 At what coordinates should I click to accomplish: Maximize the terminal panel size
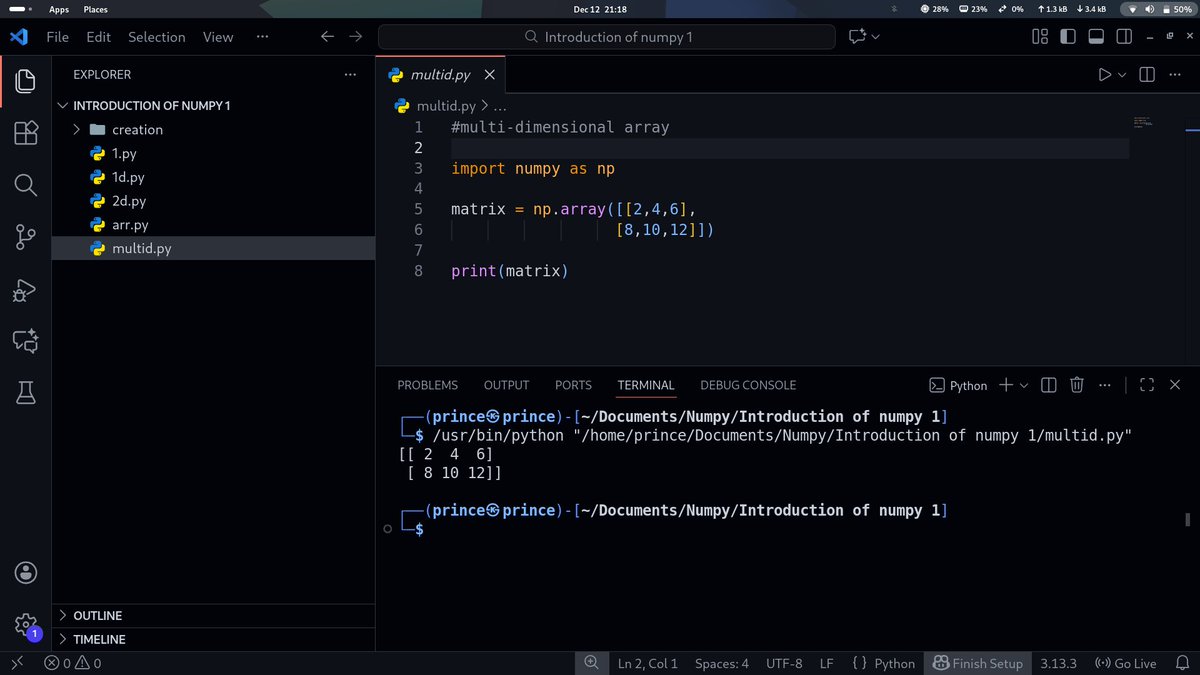point(1147,385)
